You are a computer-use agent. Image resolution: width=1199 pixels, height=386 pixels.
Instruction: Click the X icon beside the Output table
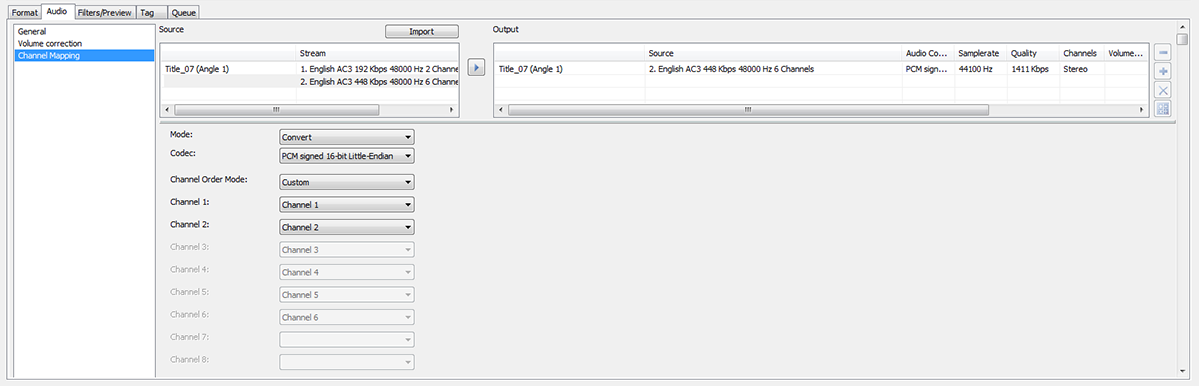1163,90
